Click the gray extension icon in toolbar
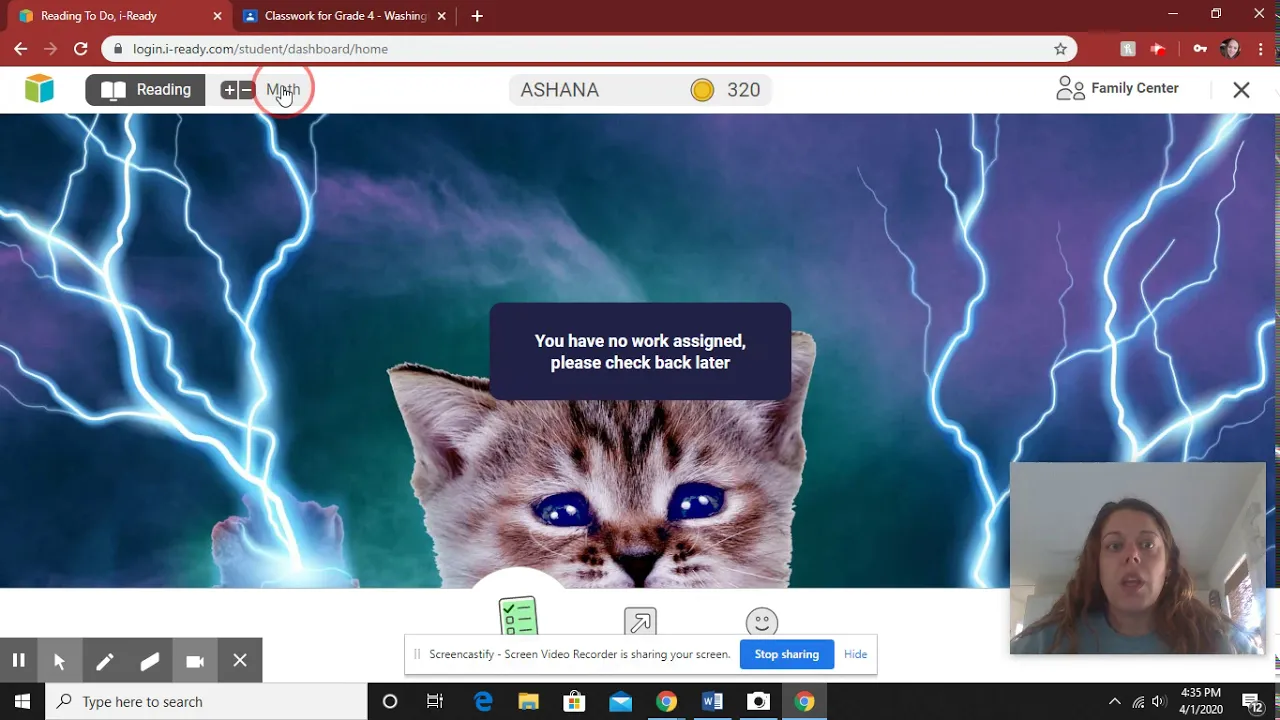 click(1128, 48)
